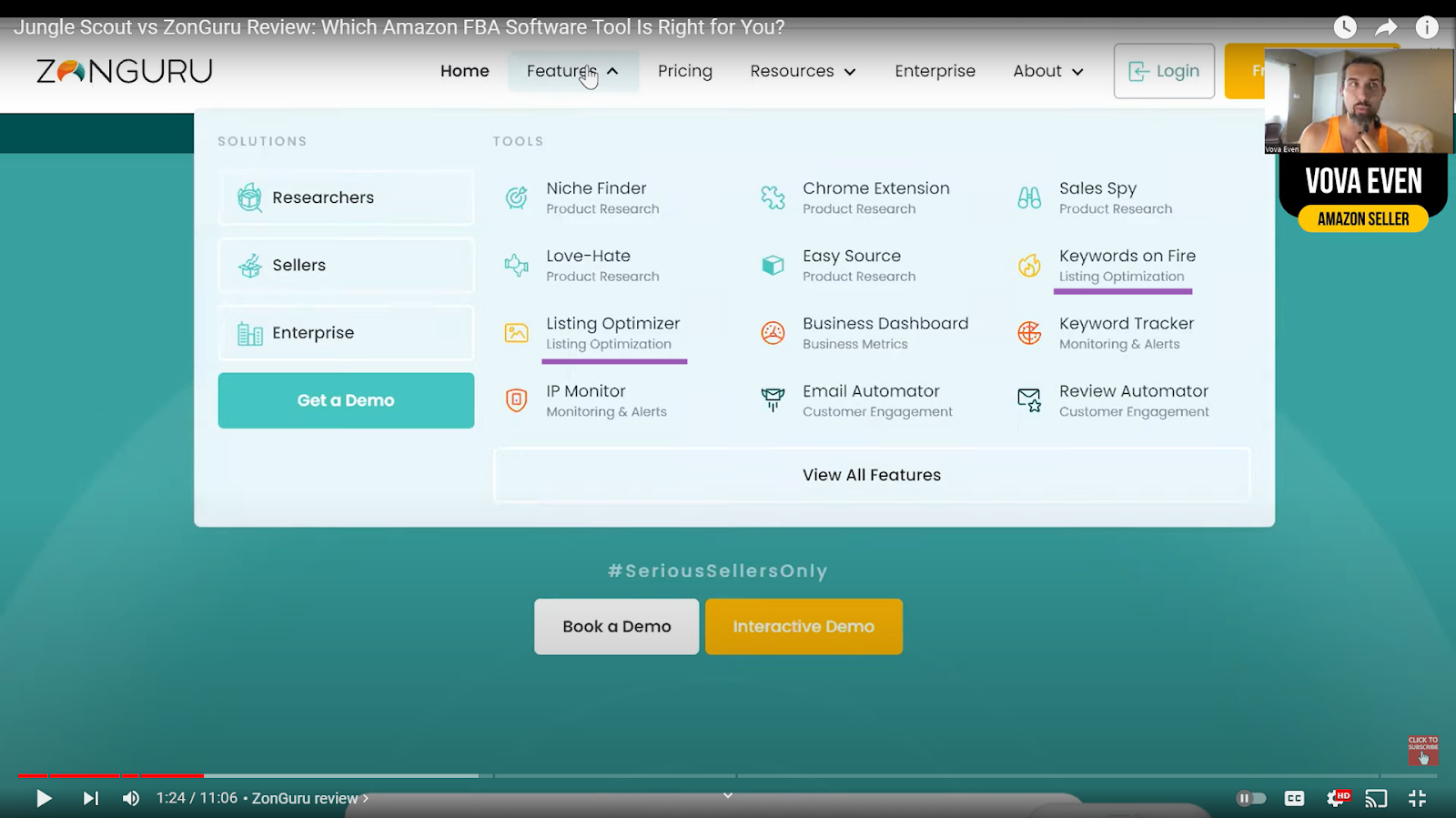The height and width of the screenshot is (818, 1456).
Task: Select IP Monitor menu entry
Action: [605, 400]
